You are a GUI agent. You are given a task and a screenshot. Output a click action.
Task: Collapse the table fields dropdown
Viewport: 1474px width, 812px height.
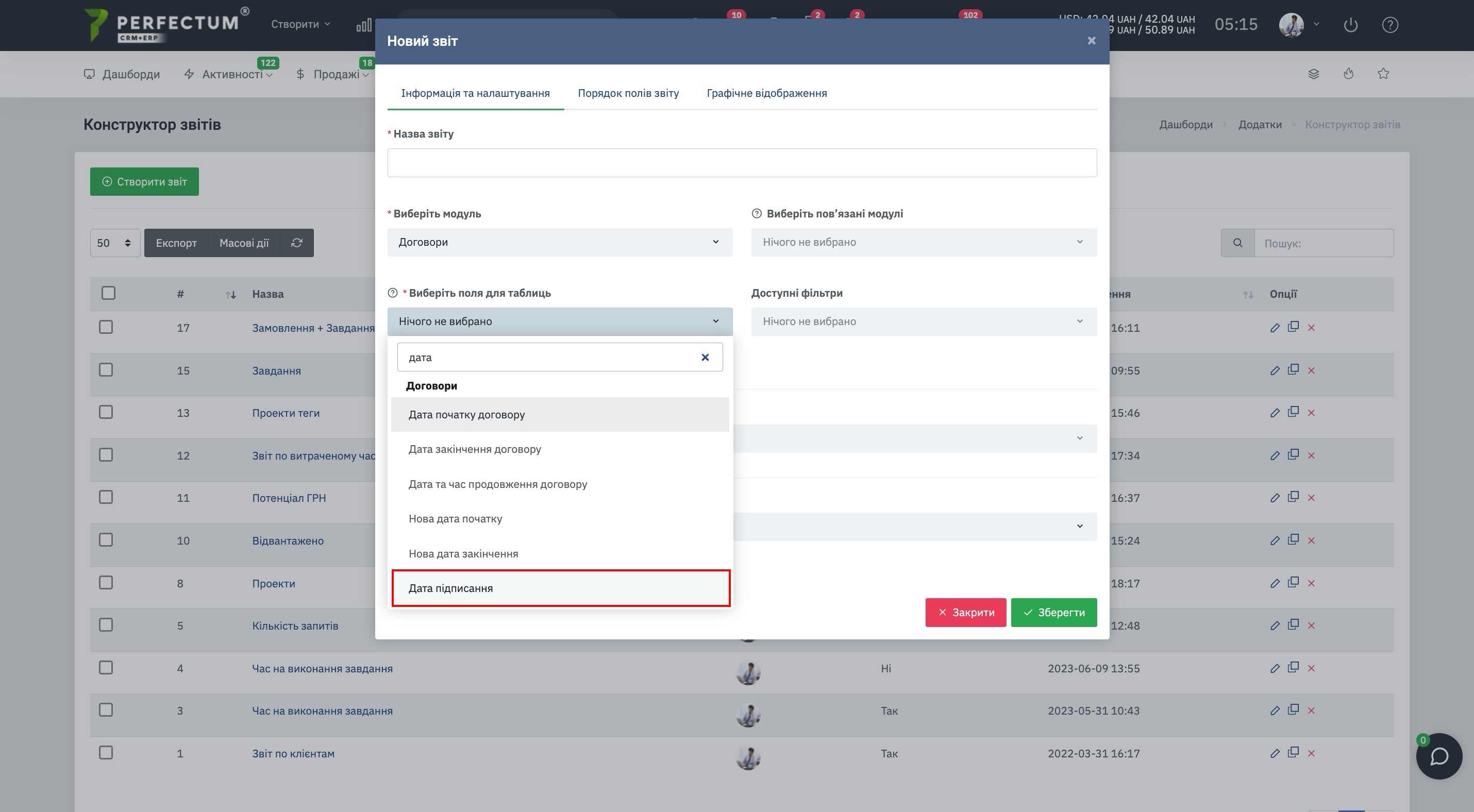coord(560,322)
